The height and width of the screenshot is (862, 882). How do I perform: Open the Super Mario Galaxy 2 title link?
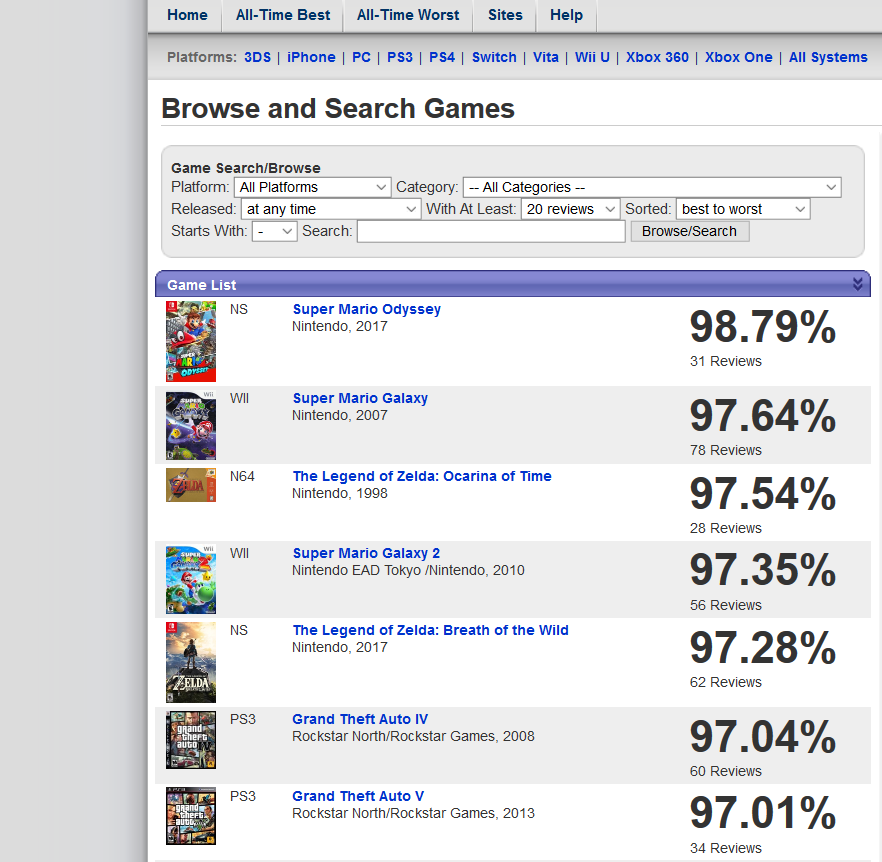366,553
